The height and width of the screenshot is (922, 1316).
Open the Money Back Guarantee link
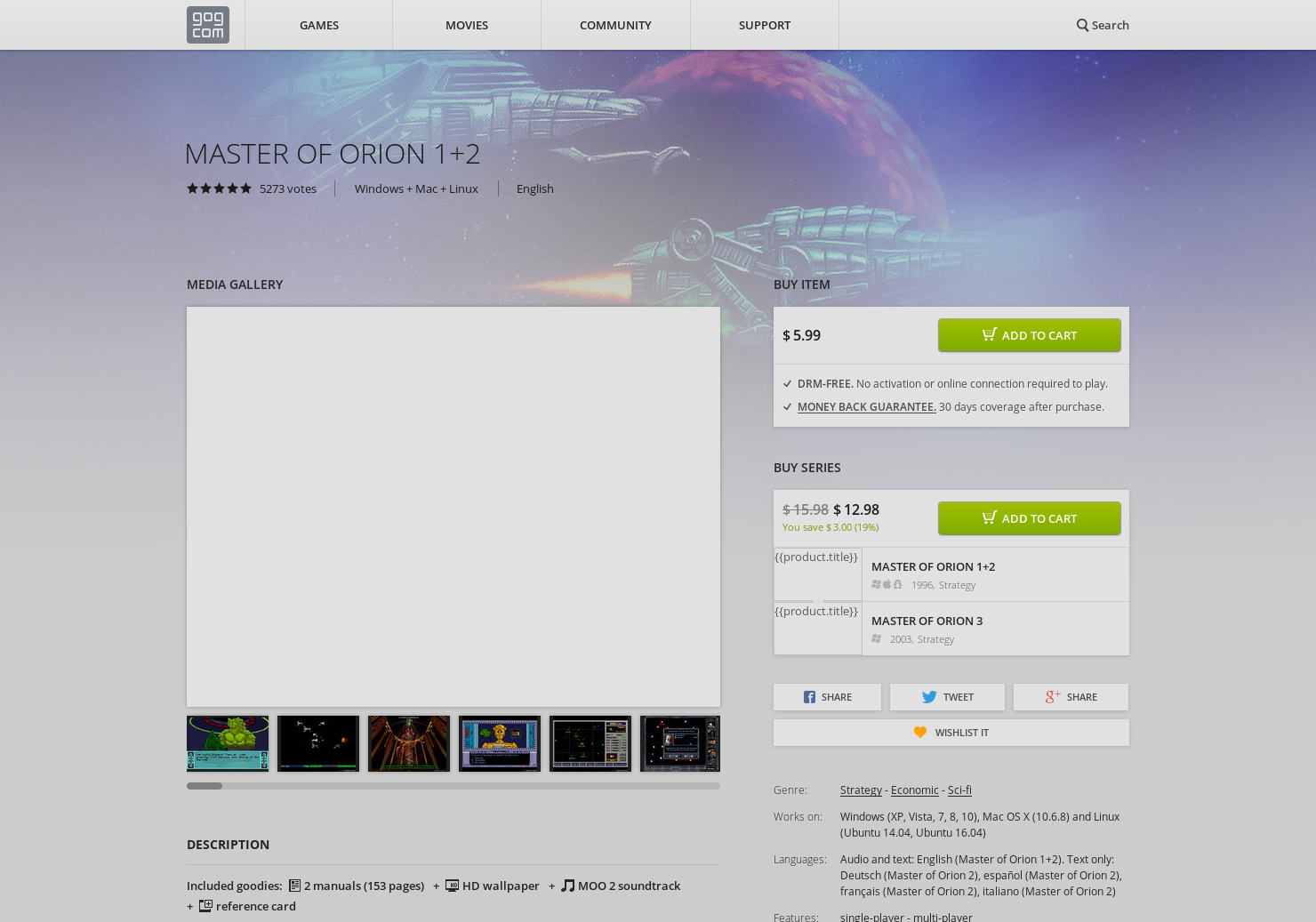[x=866, y=406]
